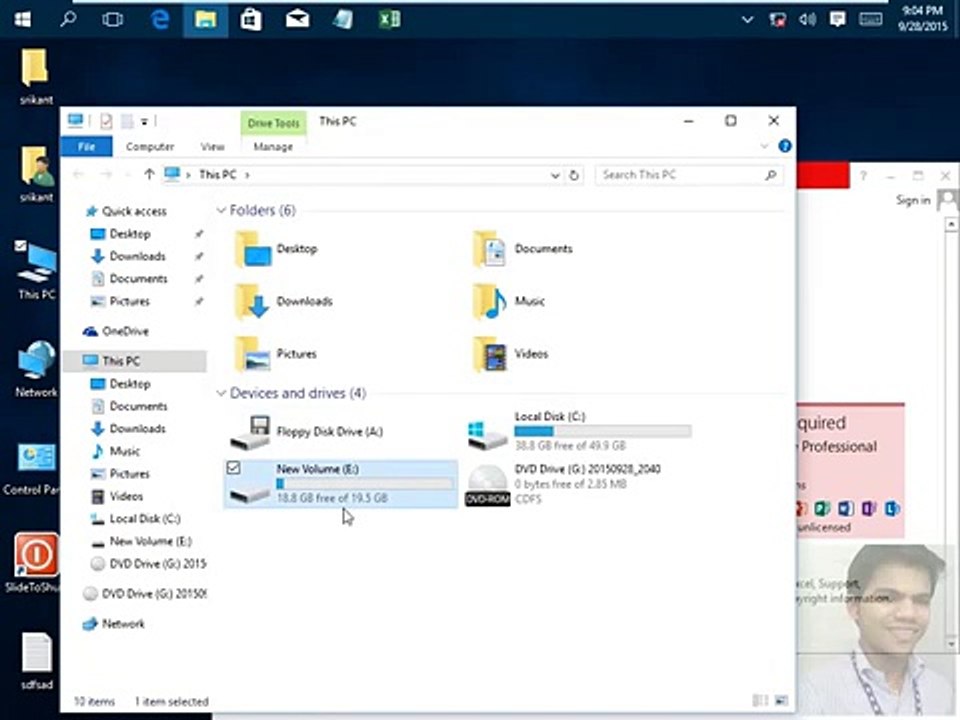Switch to large icons view in status bar

pyautogui.click(x=782, y=700)
